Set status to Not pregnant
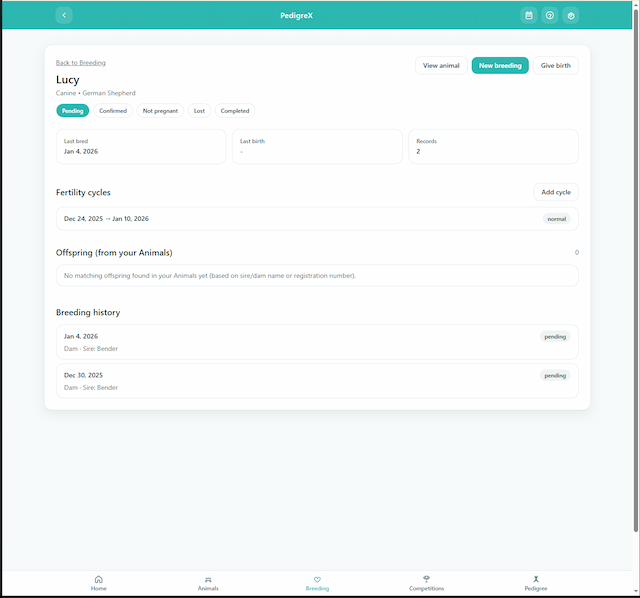This screenshot has width=640, height=598. click(x=160, y=111)
